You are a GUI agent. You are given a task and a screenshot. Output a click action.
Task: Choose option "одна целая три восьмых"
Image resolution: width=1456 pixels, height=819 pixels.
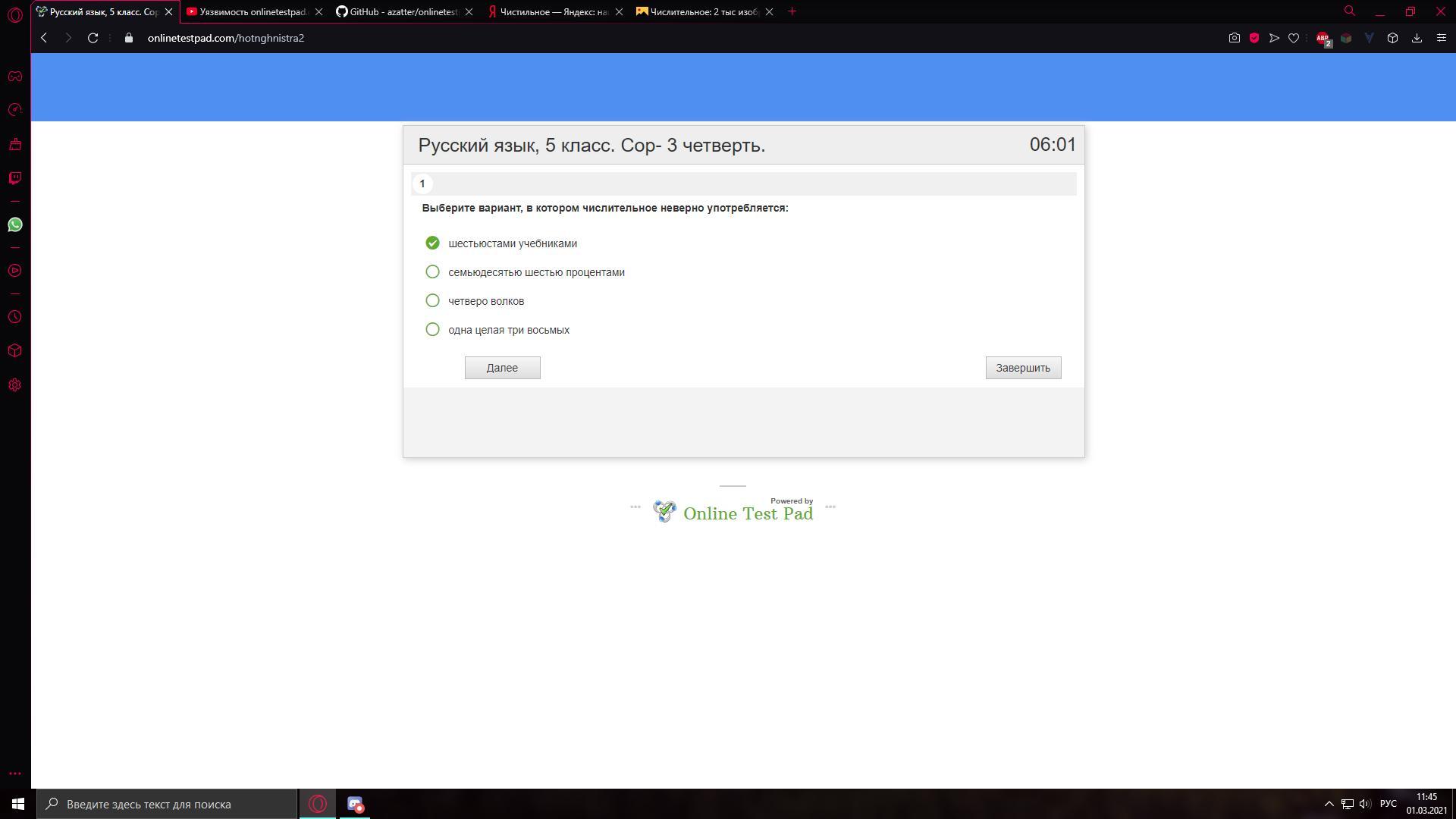click(x=432, y=330)
